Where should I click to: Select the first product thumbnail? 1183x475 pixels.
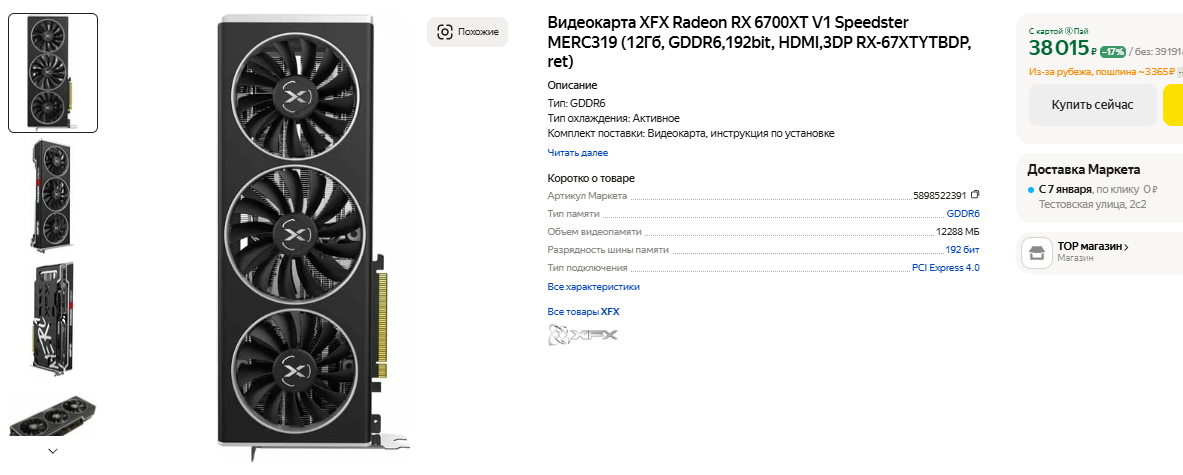[x=53, y=73]
